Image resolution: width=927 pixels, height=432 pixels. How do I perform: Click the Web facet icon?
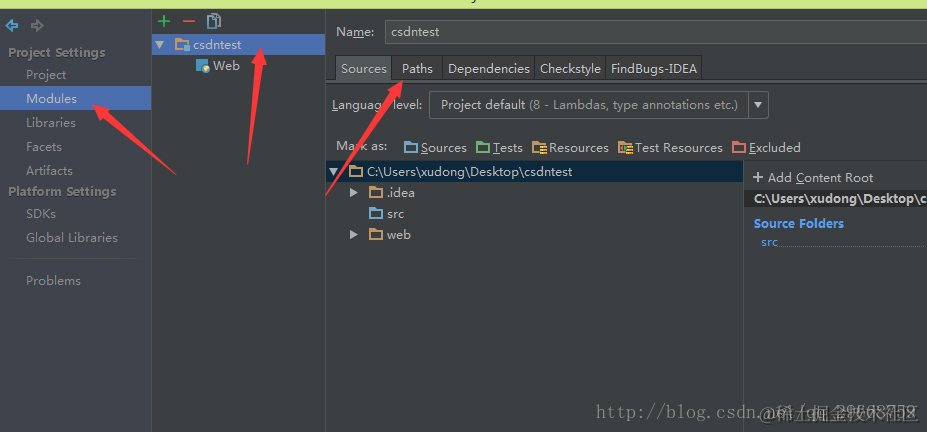[203, 66]
